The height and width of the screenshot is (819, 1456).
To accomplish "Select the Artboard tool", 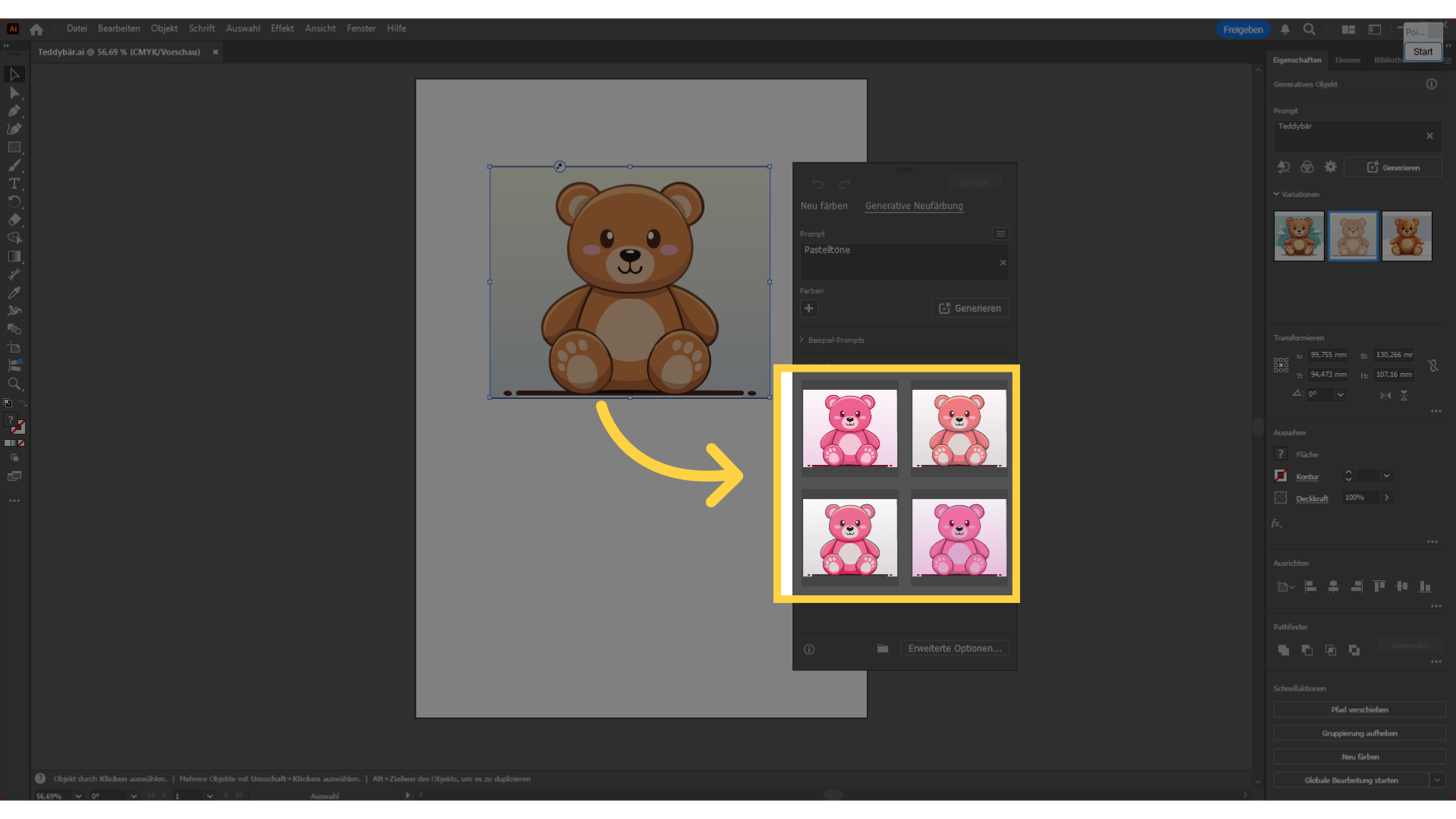I will click(14, 347).
